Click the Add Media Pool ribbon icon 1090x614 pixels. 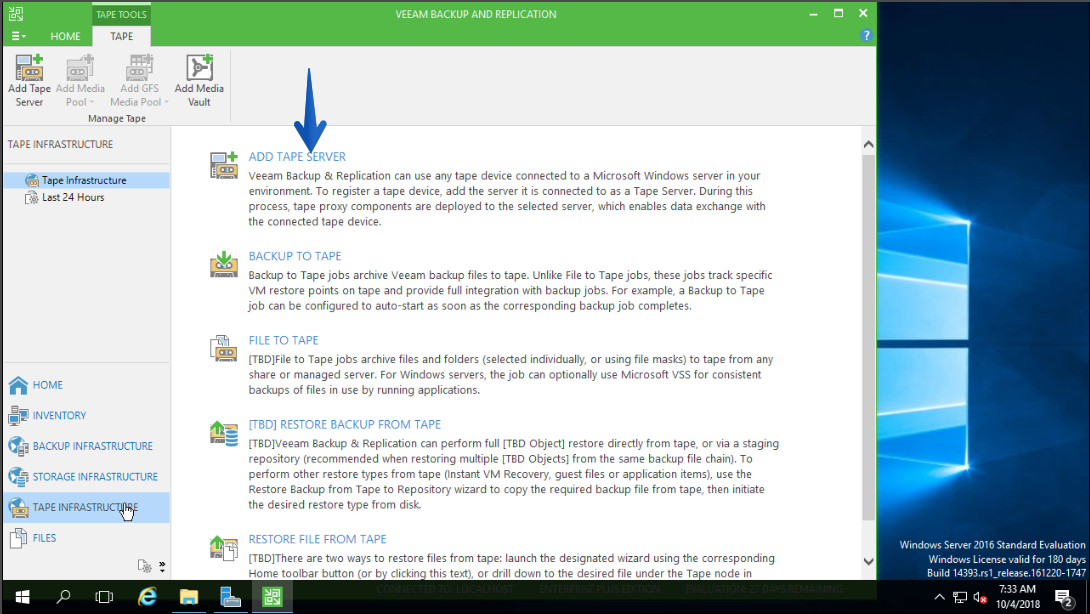tap(80, 68)
